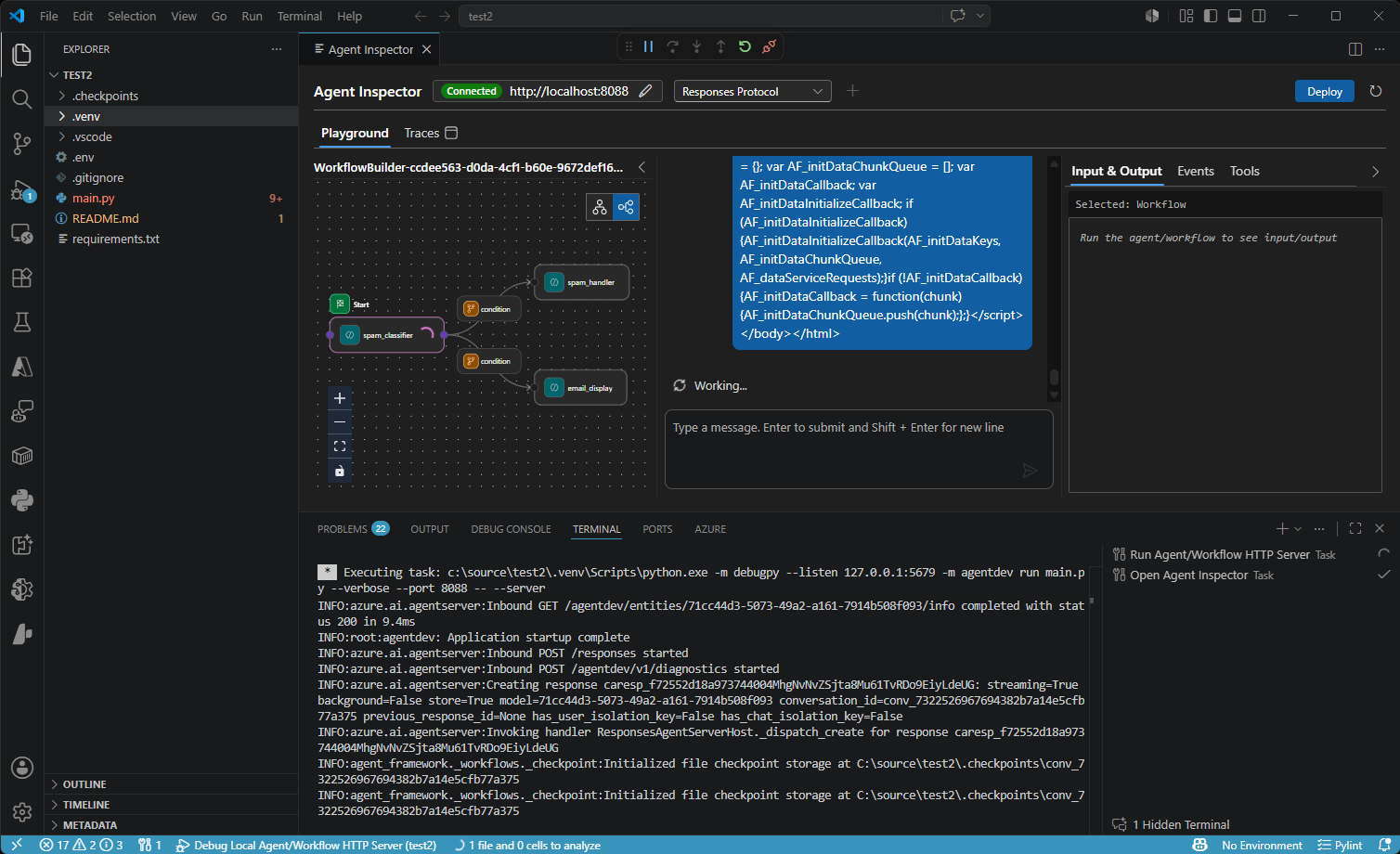Open the Manage gear menu
The height and width of the screenshot is (854, 1400).
(22, 812)
